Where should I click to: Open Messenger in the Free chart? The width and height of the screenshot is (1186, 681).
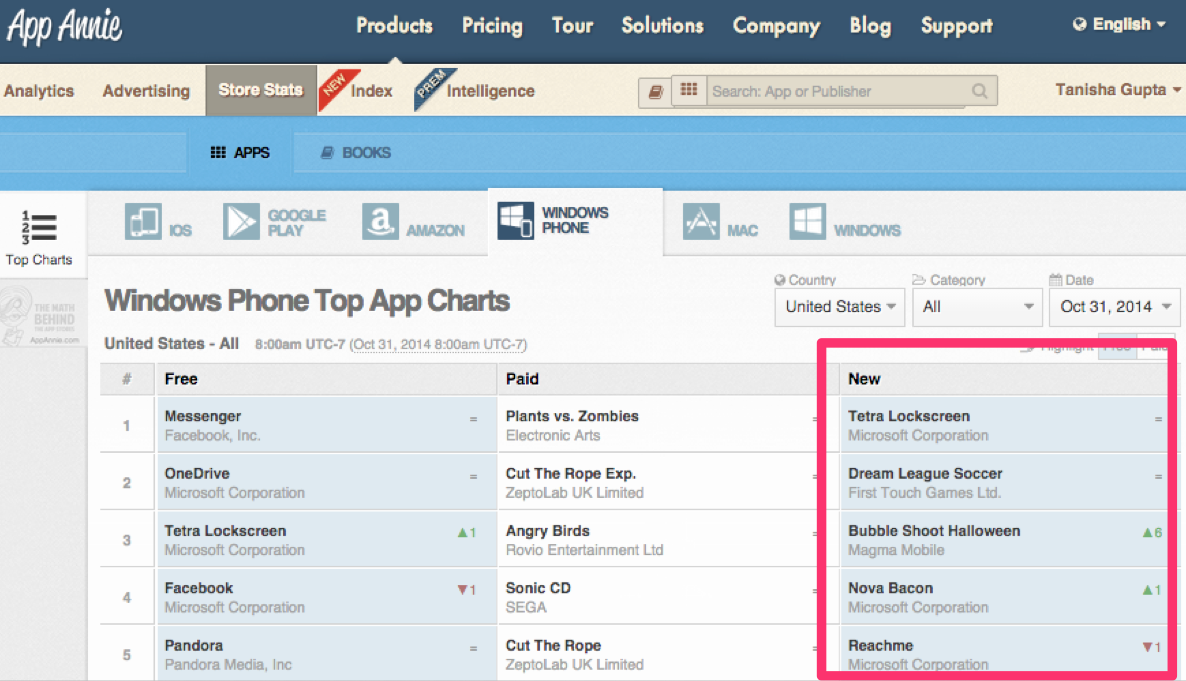point(203,416)
